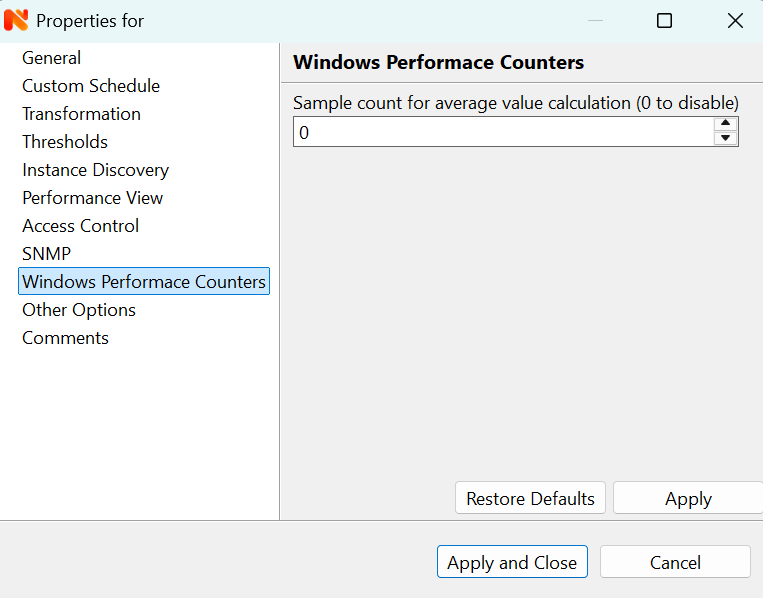
Task: Maximize the Properties window
Action: pyautogui.click(x=664, y=20)
